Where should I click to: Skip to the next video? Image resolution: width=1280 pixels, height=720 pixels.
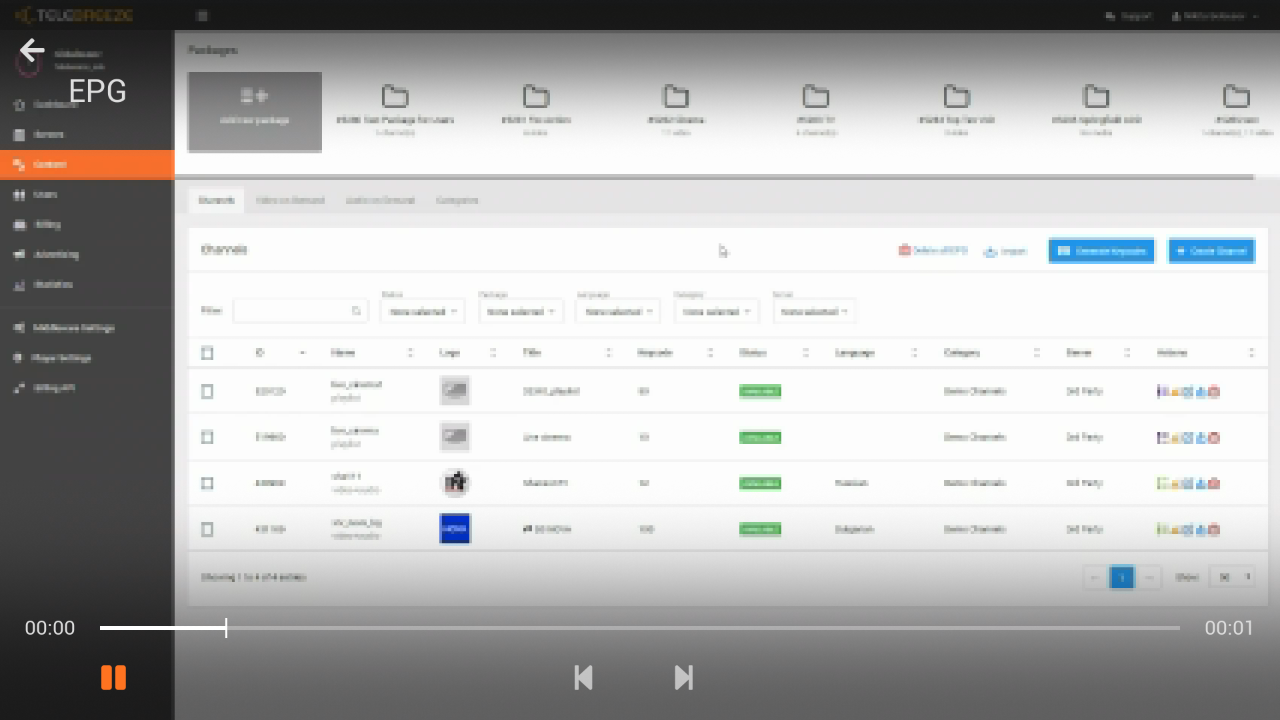point(684,678)
